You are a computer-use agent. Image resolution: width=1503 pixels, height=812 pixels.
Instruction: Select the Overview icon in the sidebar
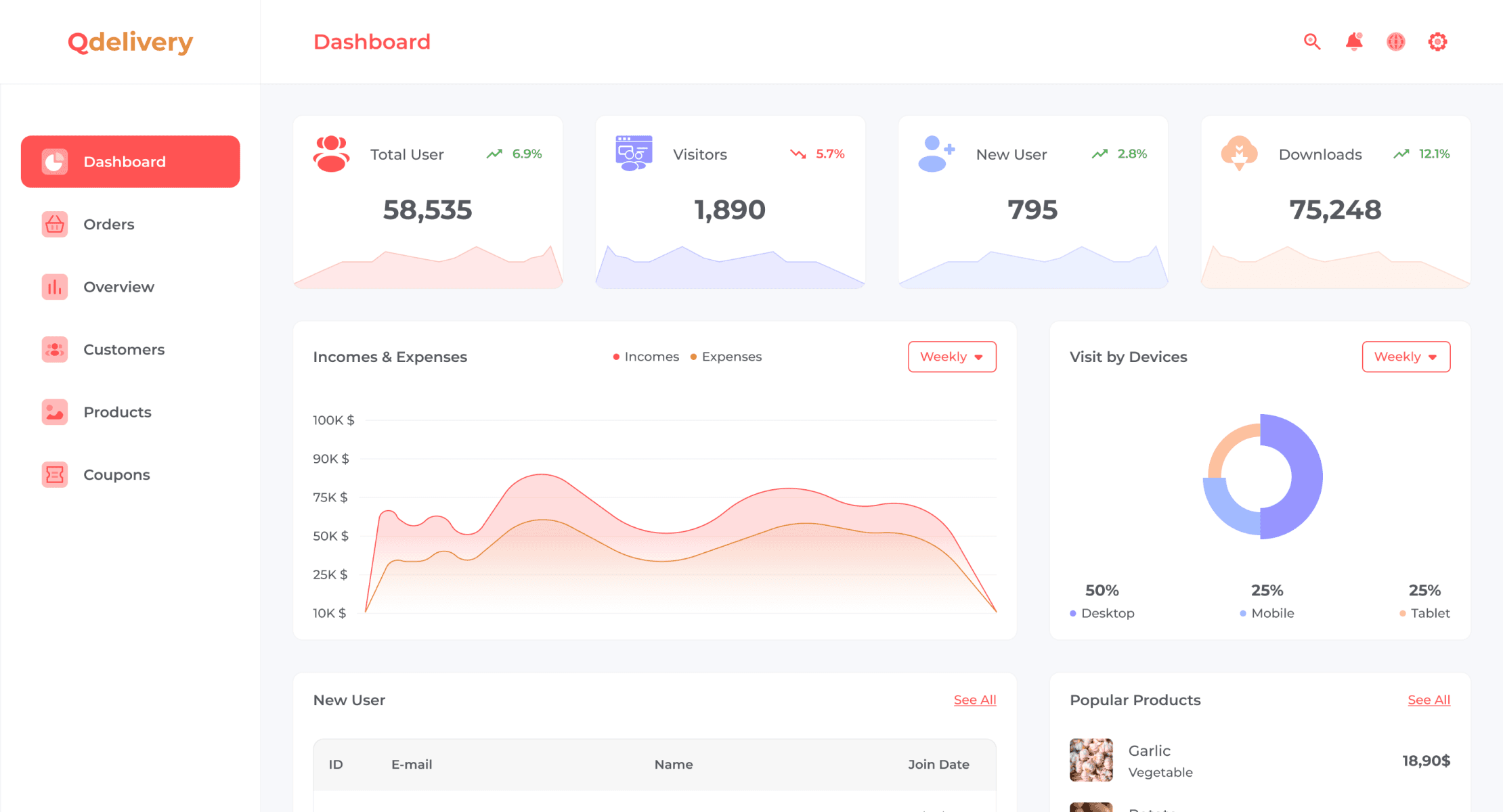pos(54,286)
